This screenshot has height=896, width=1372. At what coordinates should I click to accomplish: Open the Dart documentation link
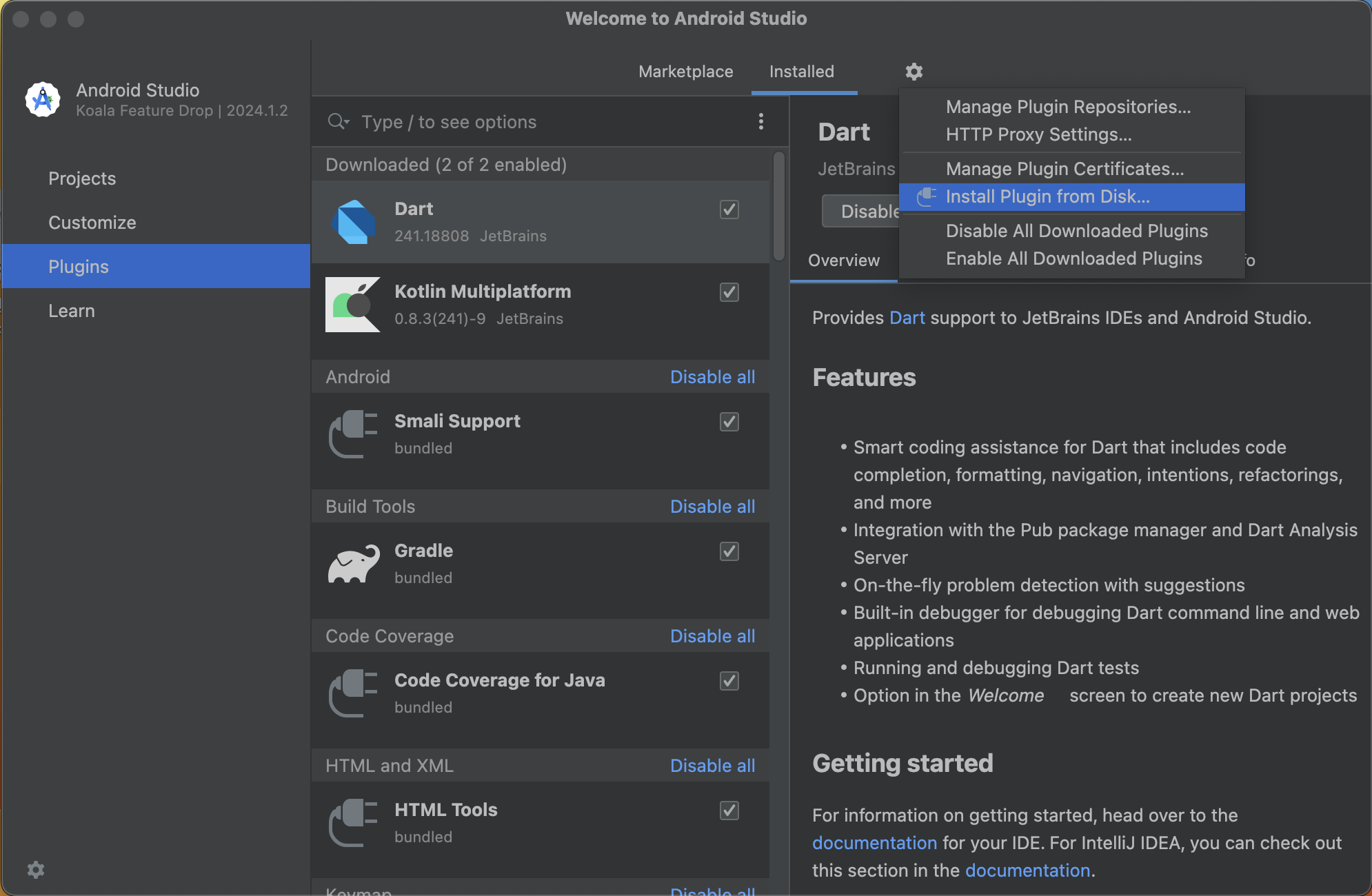click(874, 842)
